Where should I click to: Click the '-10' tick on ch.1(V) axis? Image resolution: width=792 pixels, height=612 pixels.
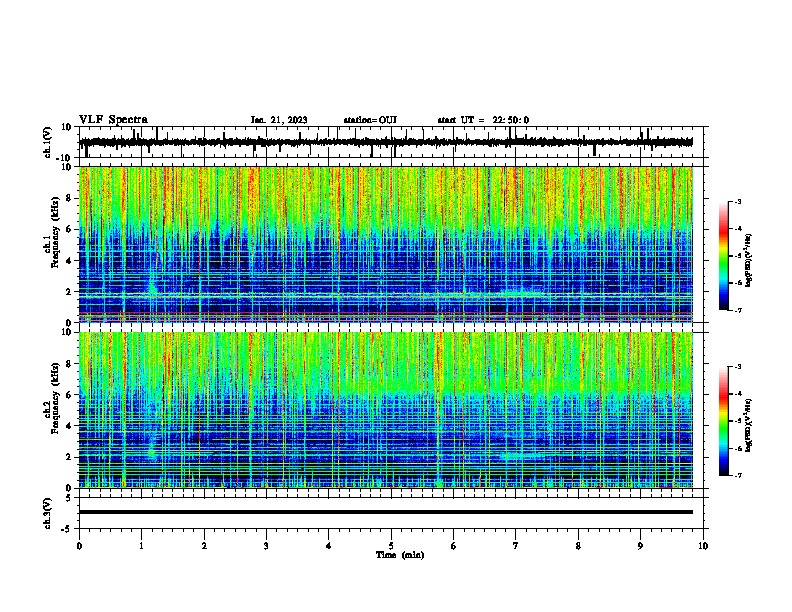(x=65, y=158)
